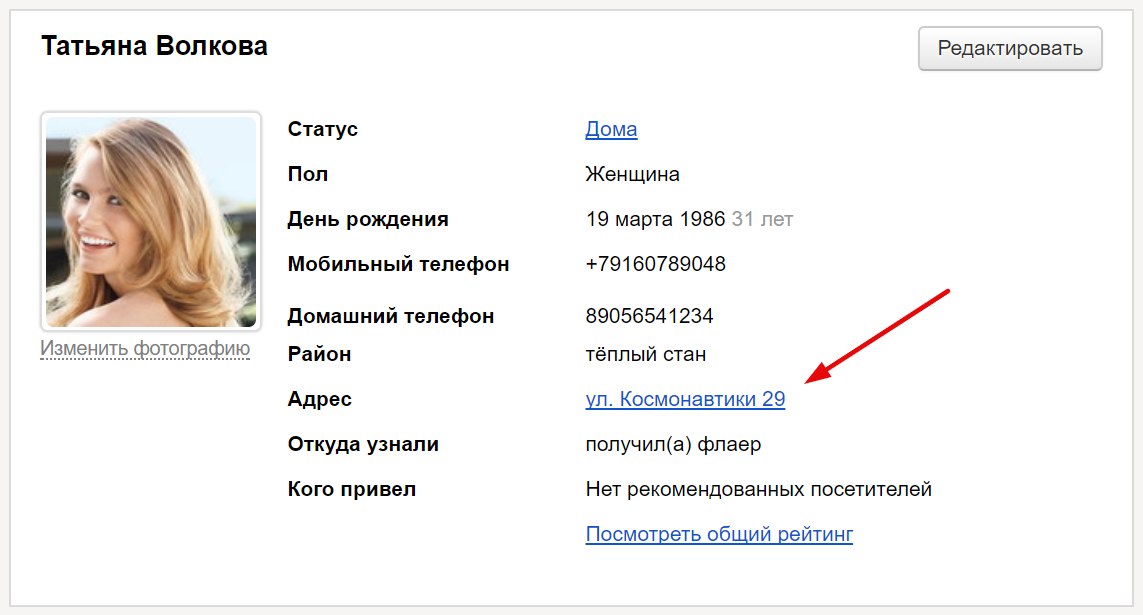Click the Кого привел field label
This screenshot has width=1143, height=615.
[351, 489]
